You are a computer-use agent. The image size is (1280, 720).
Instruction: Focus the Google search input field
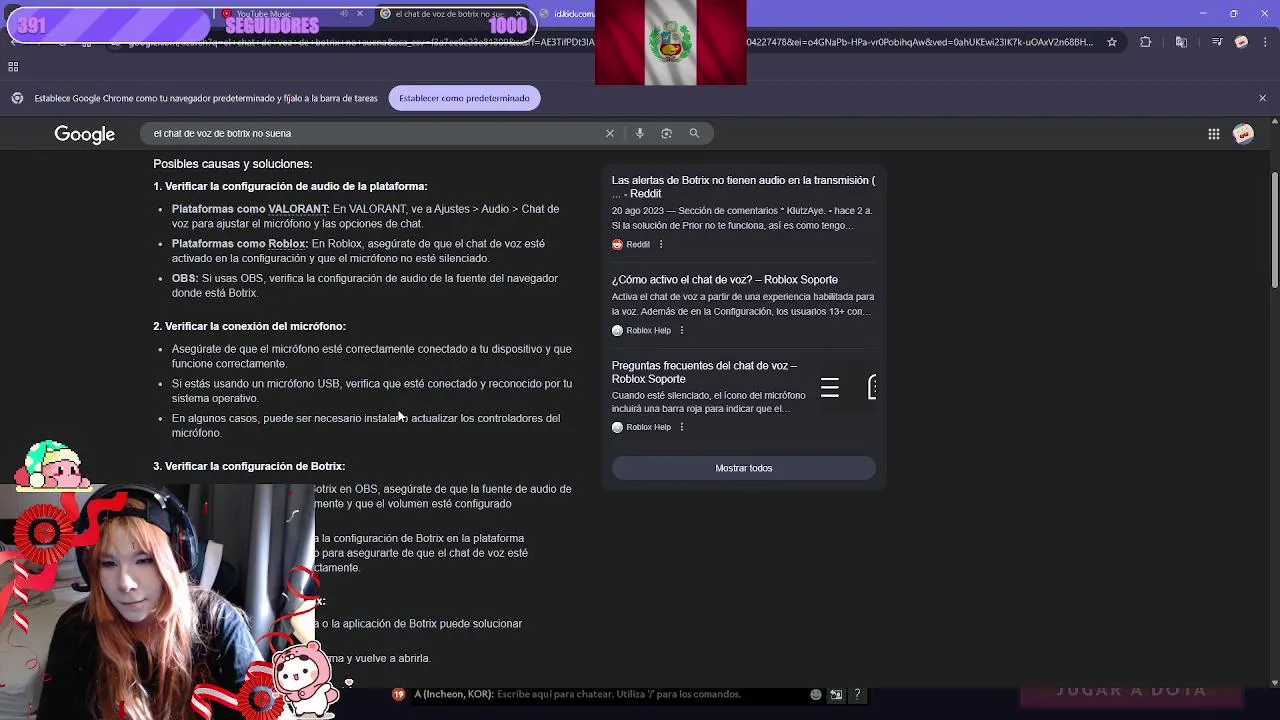click(x=375, y=133)
